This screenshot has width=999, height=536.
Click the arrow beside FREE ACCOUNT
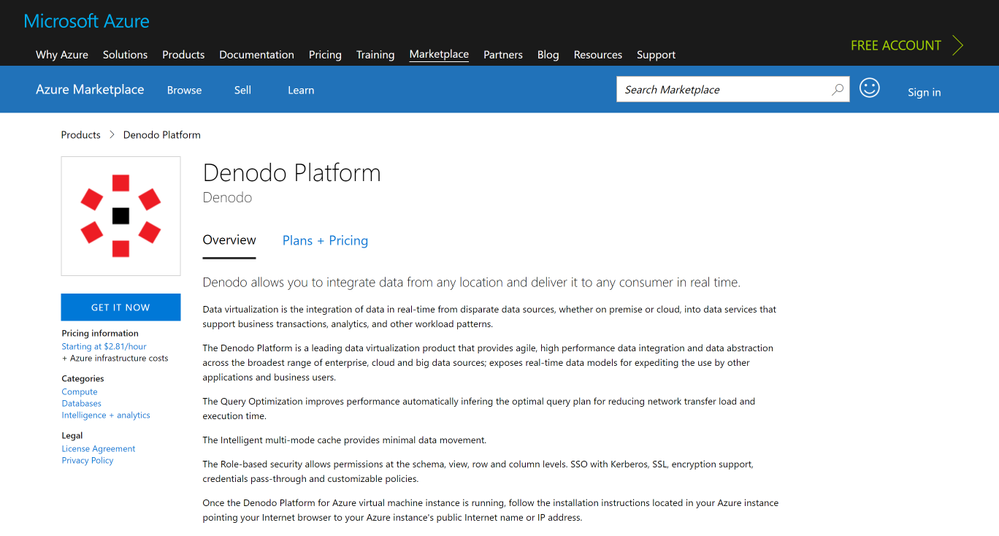[957, 45]
